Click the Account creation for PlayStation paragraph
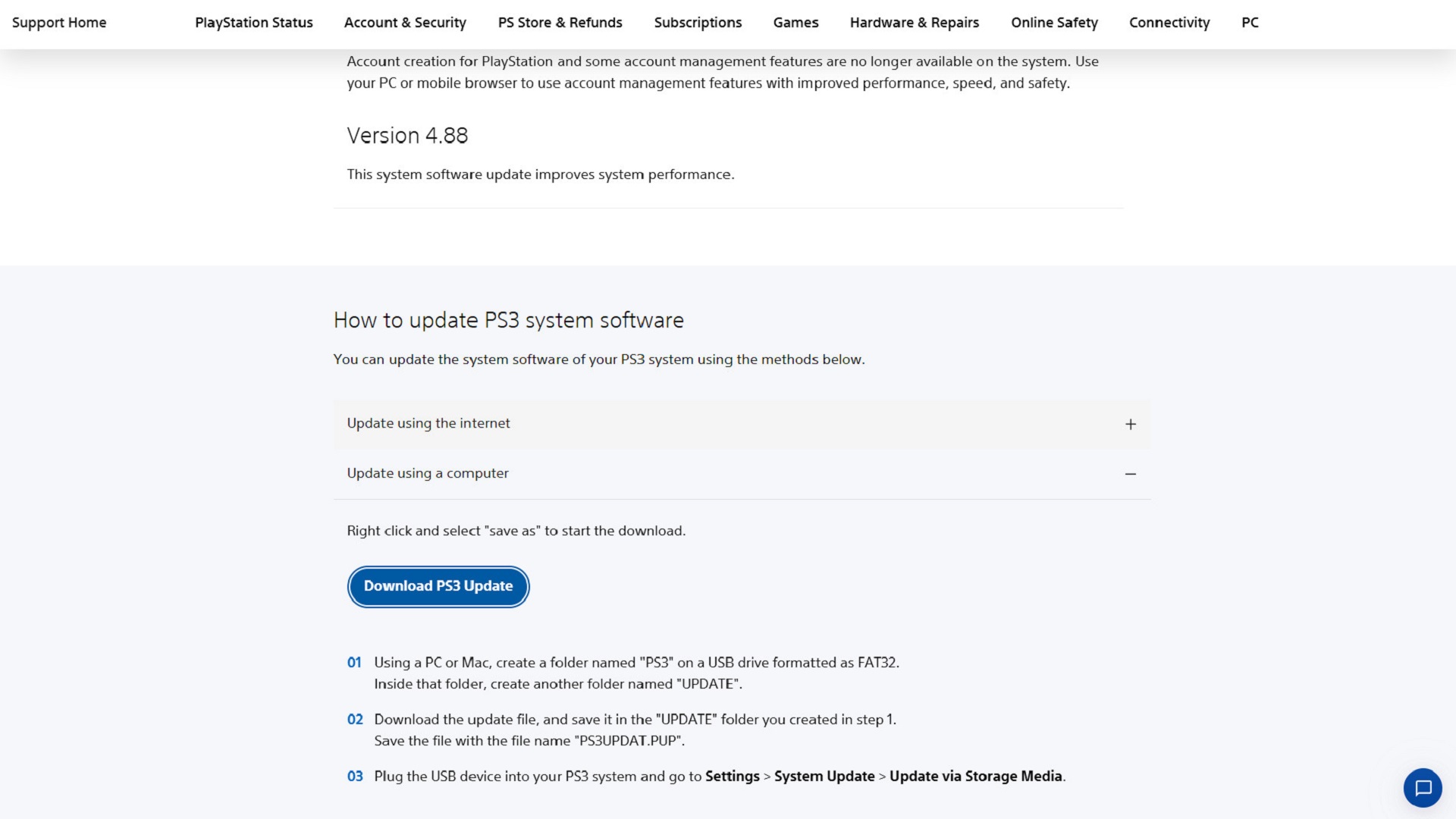The width and height of the screenshot is (1456, 819). (x=723, y=72)
